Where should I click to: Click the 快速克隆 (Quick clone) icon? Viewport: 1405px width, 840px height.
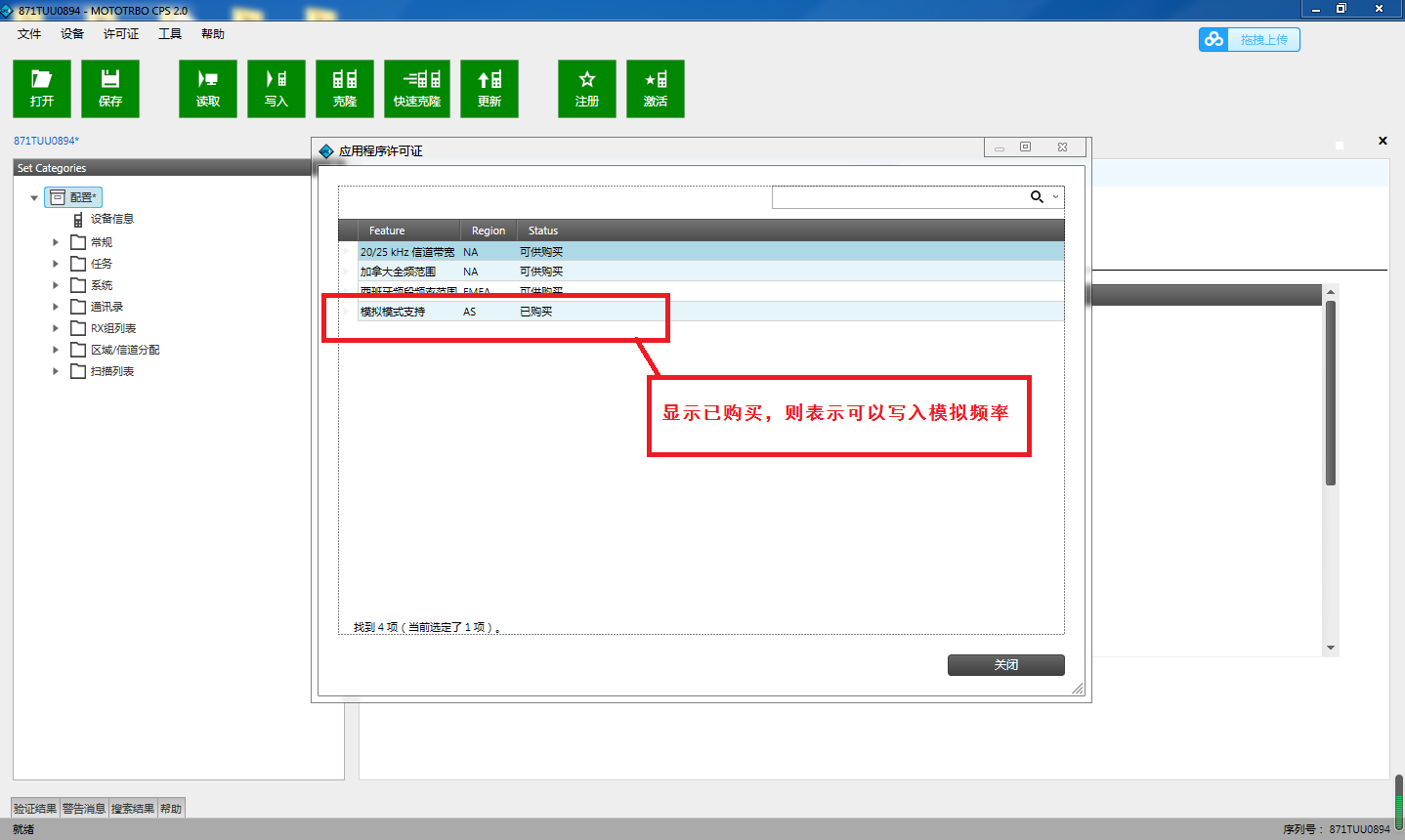tap(417, 89)
